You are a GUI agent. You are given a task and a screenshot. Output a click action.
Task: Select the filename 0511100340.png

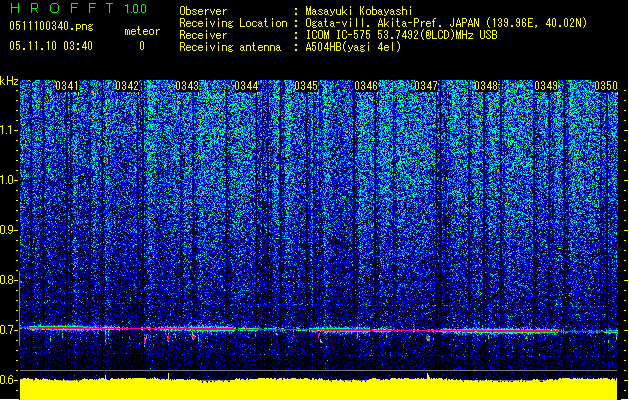(51, 26)
